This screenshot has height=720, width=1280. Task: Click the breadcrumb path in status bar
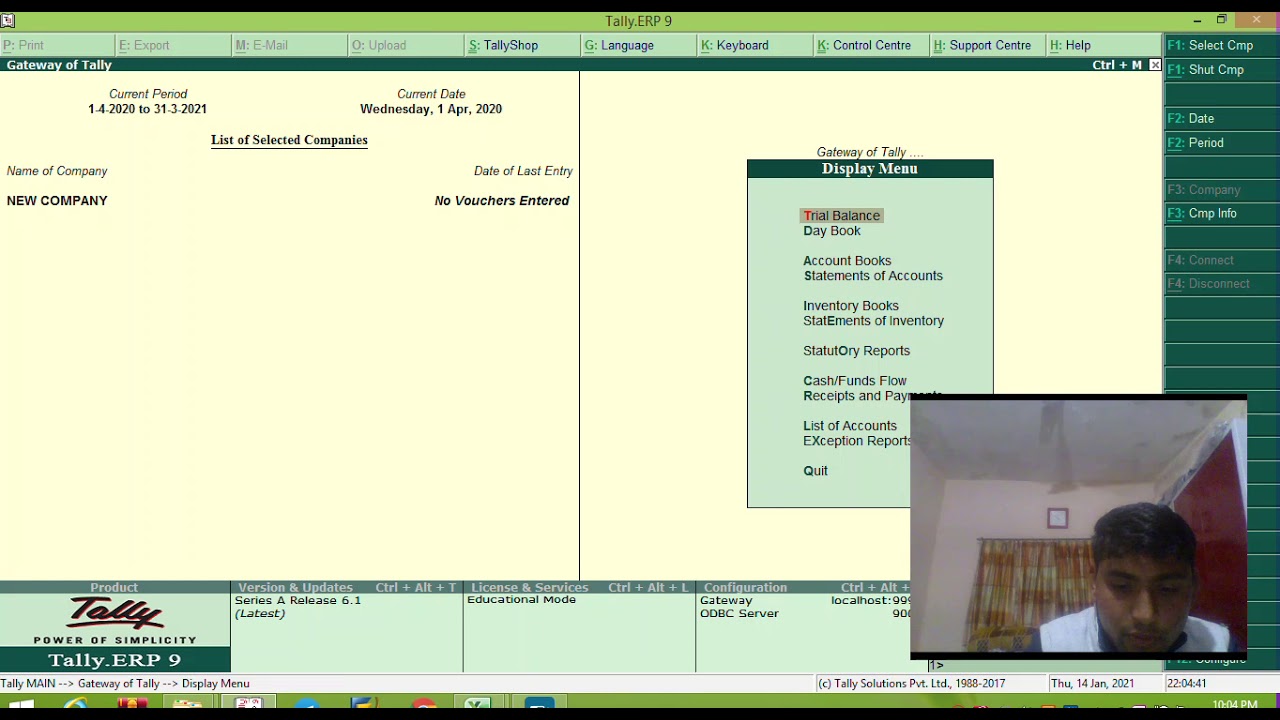(125, 684)
